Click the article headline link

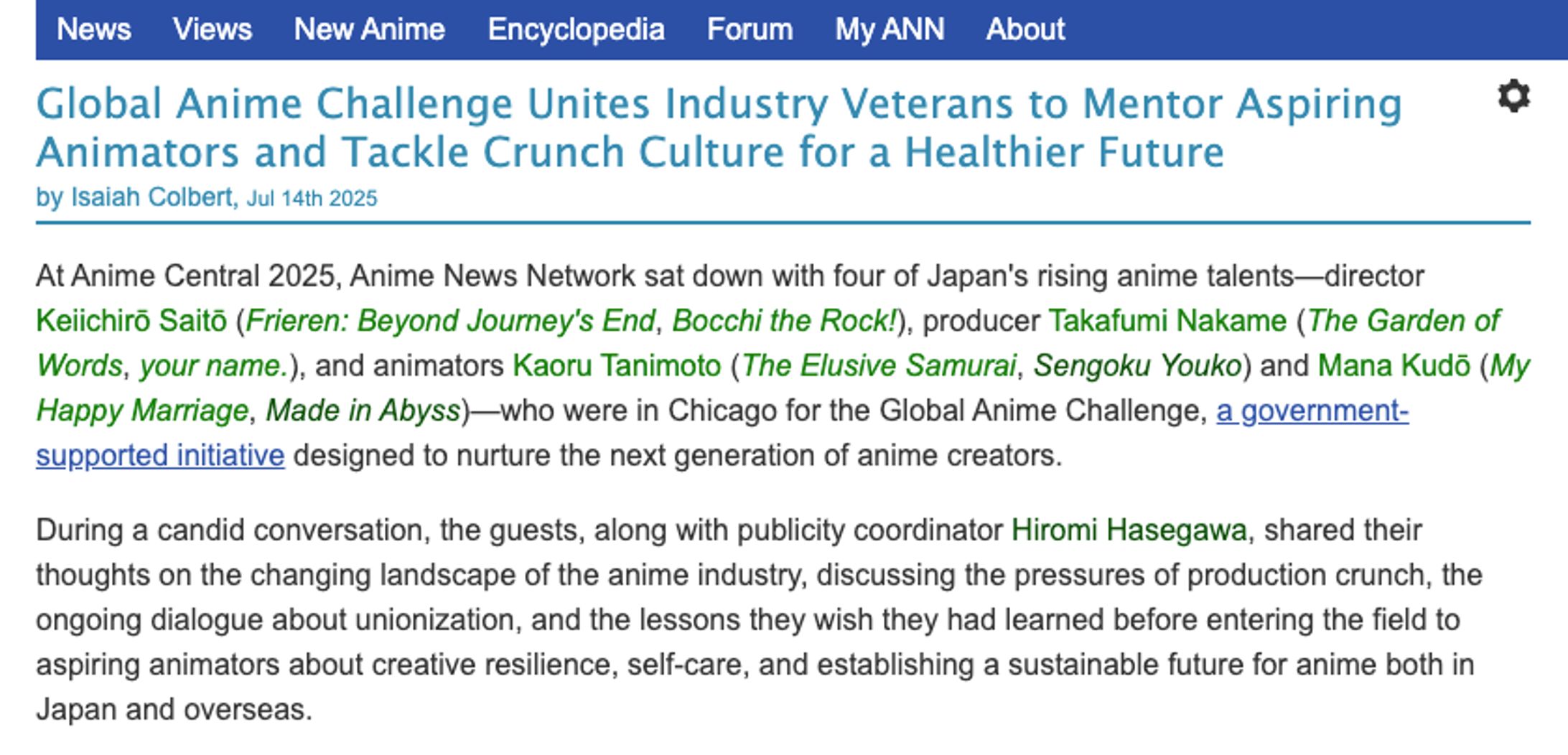pyautogui.click(x=646, y=126)
